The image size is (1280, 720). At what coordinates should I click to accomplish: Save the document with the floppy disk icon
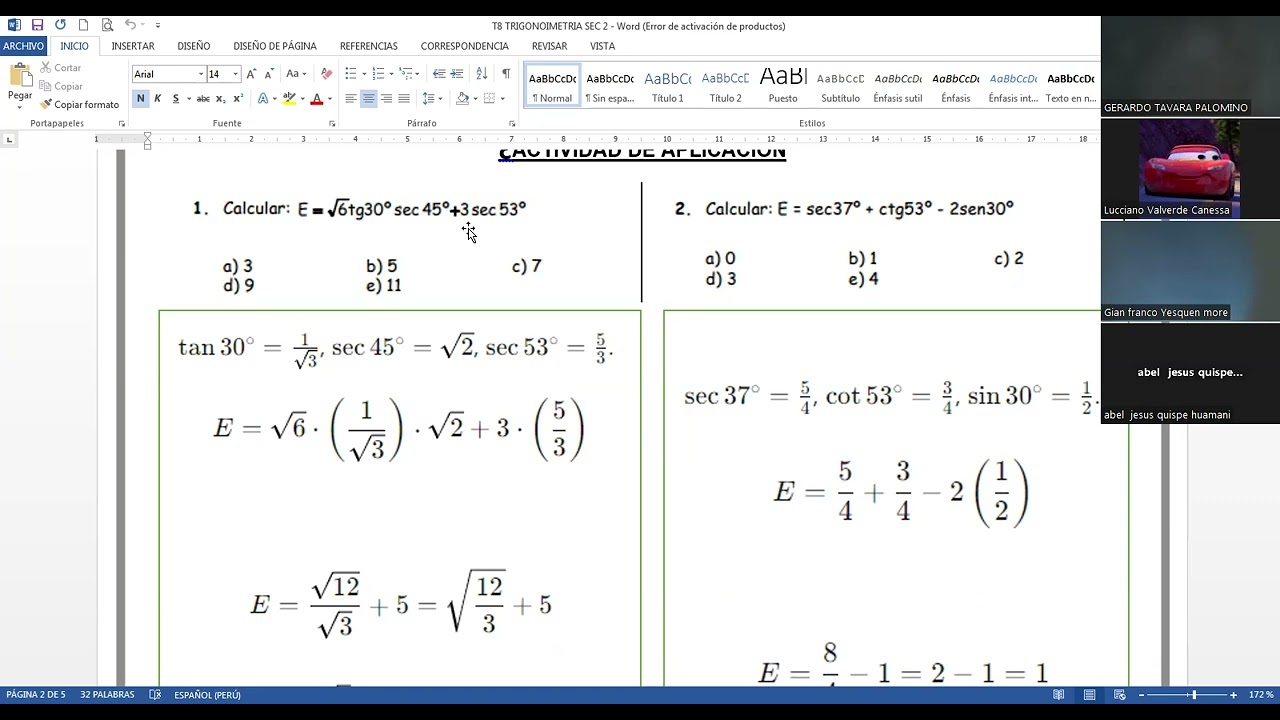[37, 25]
